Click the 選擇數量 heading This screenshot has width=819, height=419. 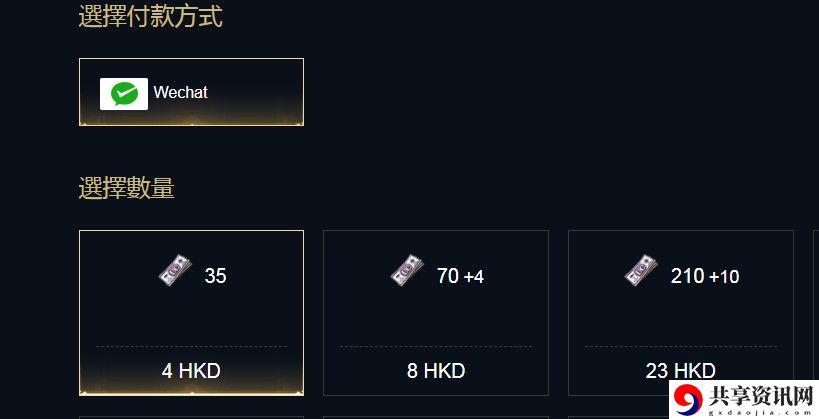(x=126, y=188)
